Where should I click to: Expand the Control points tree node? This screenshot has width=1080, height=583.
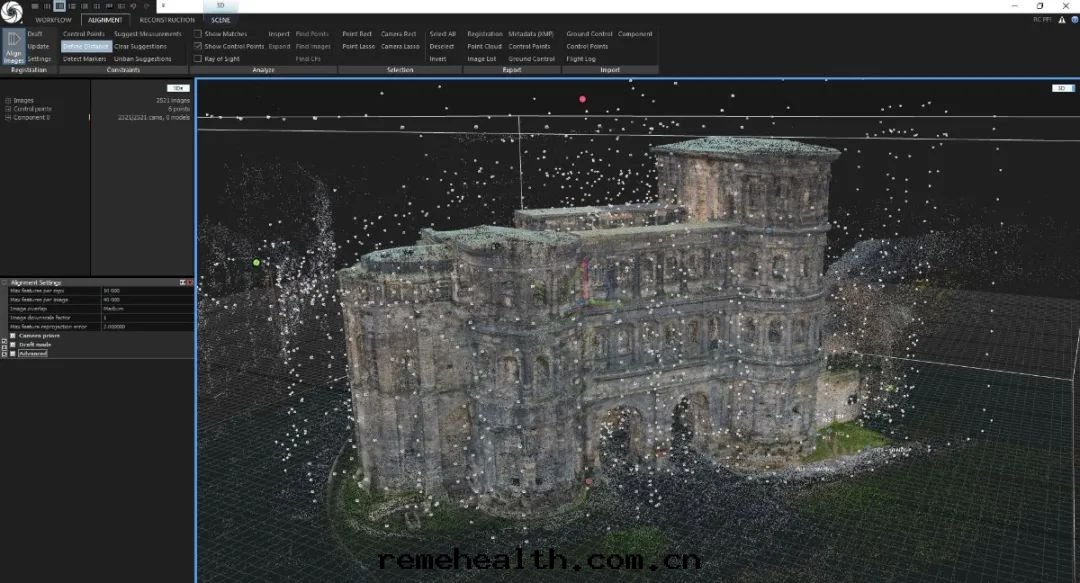pos(7,109)
